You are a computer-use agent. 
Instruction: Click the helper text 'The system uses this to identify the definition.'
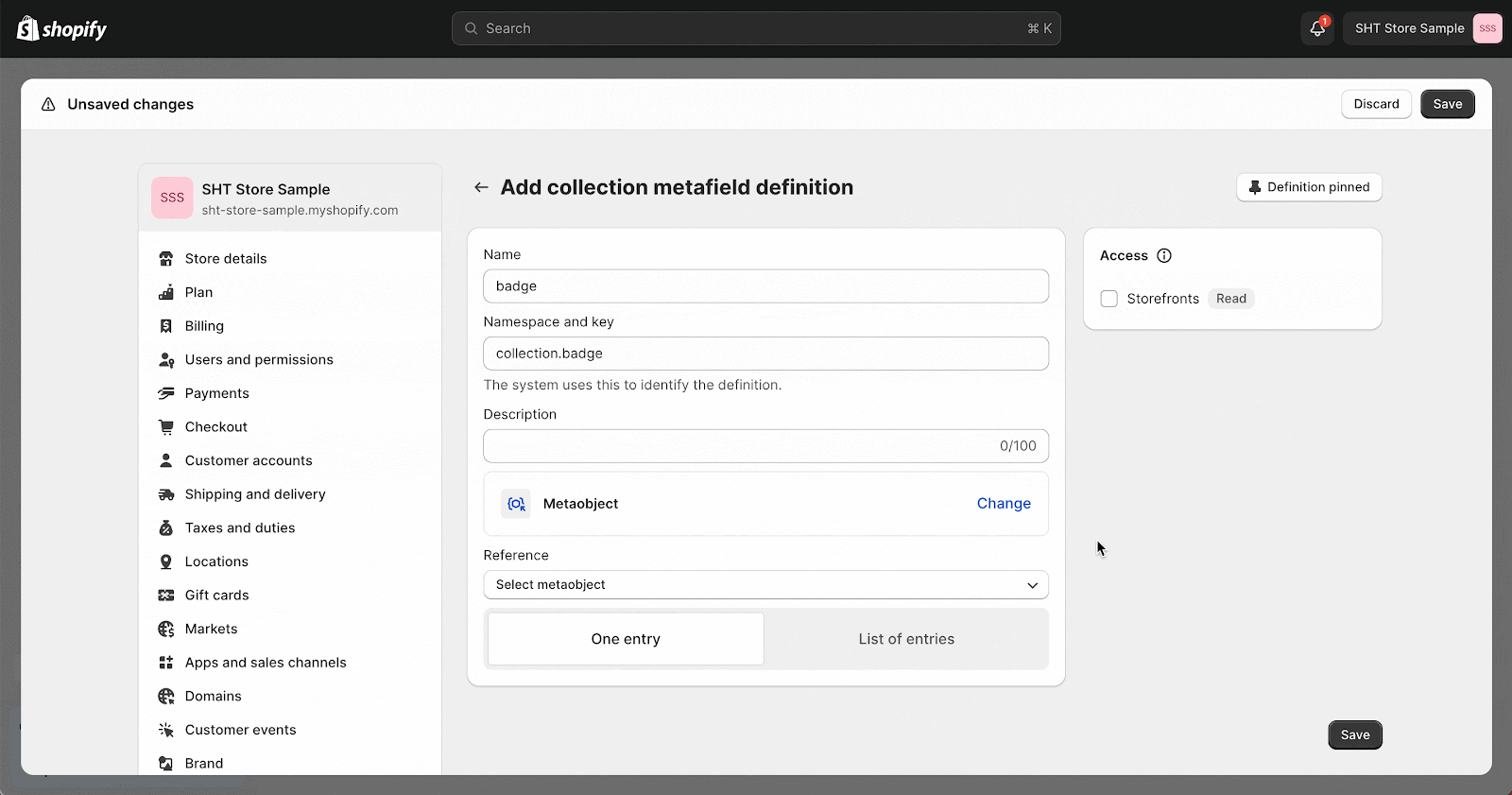[632, 386]
